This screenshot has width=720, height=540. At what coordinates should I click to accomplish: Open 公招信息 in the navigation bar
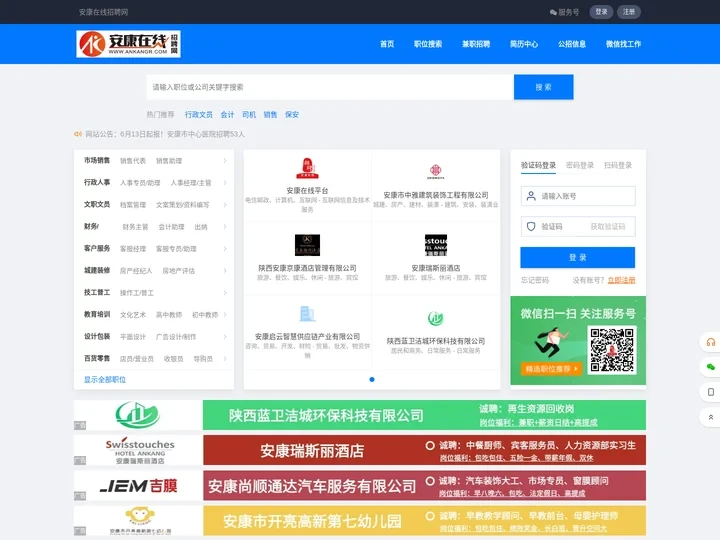[572, 44]
